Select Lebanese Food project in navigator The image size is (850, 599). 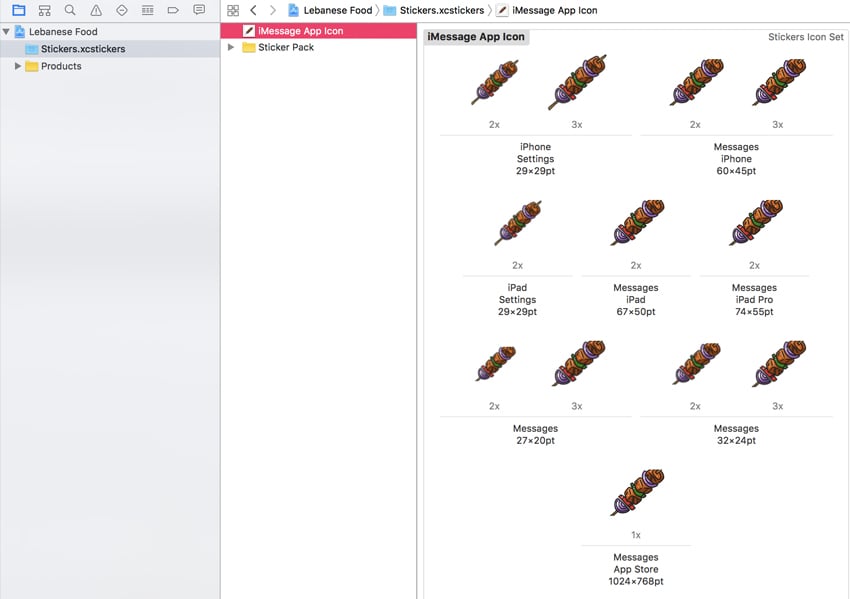coord(63,31)
